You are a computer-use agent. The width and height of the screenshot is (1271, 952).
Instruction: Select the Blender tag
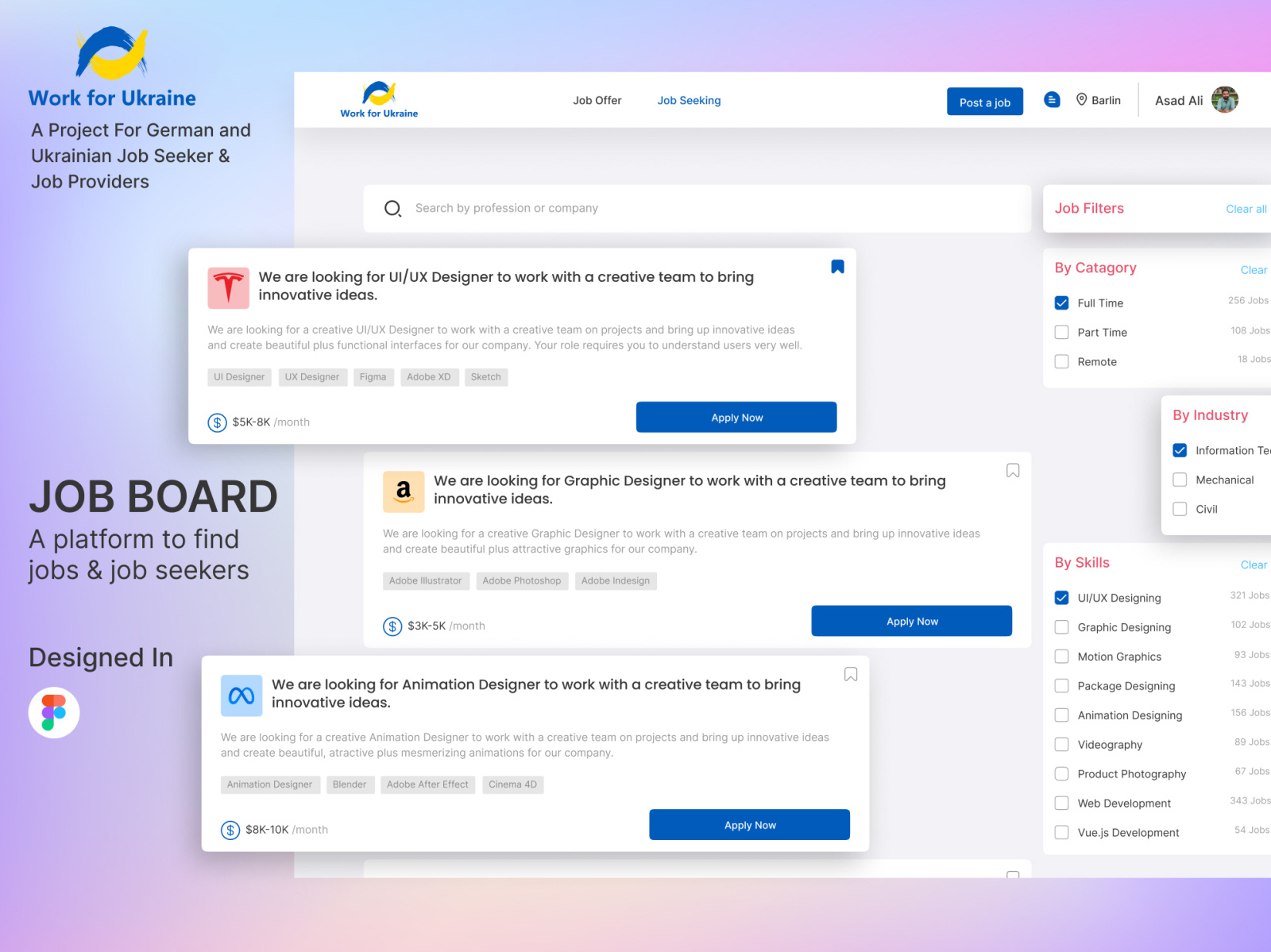[x=350, y=784]
